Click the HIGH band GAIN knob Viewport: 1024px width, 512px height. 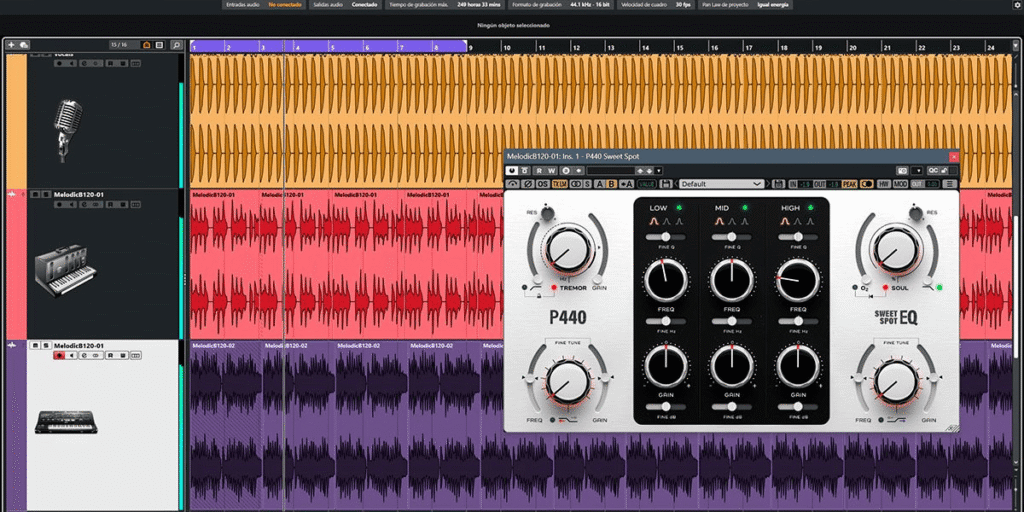click(x=798, y=366)
